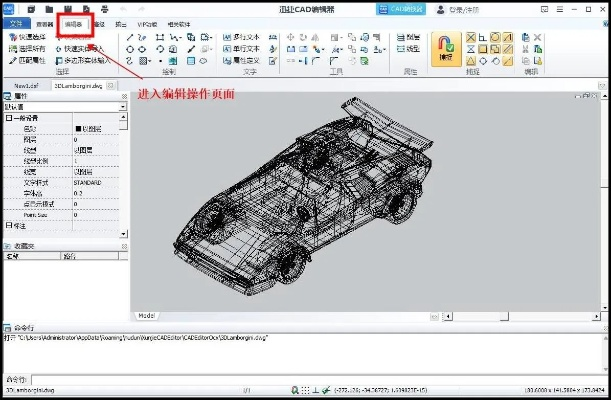611x400 pixels.
Task: Click the 快速选择 (Quick select) tool
Action: coord(28,36)
